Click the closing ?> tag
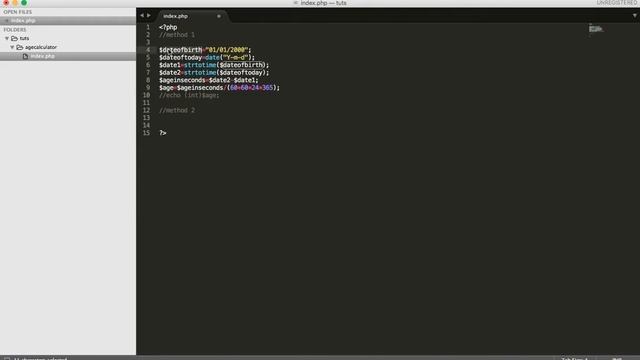Image resolution: width=640 pixels, height=360 pixels. tap(163, 133)
